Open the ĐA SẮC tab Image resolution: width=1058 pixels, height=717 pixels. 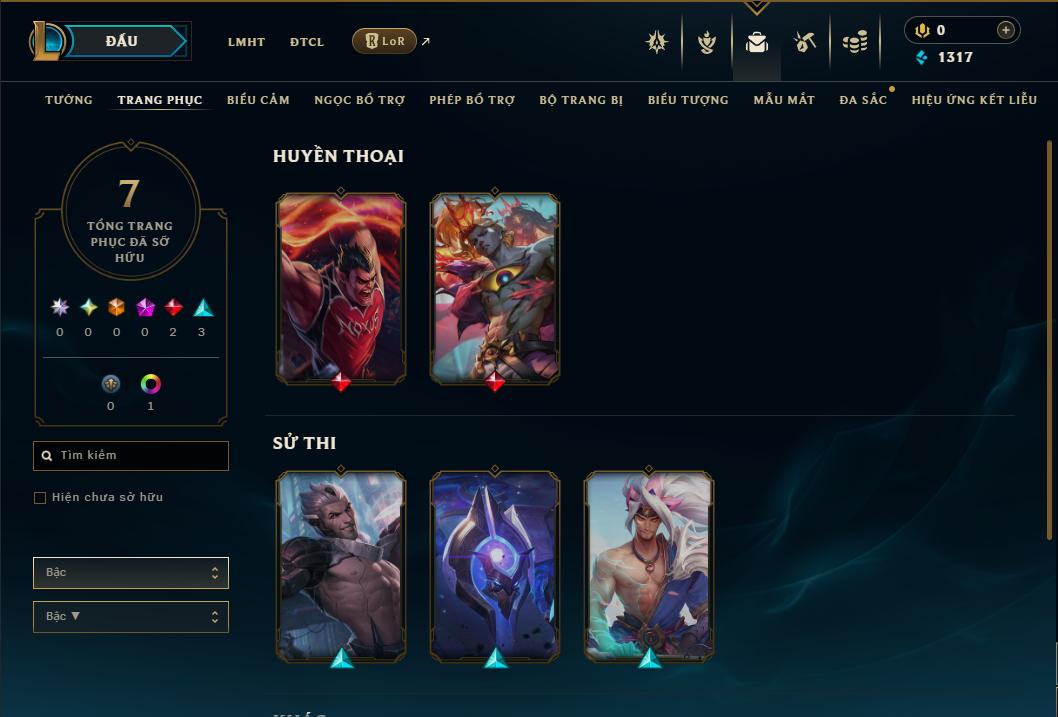coord(863,100)
